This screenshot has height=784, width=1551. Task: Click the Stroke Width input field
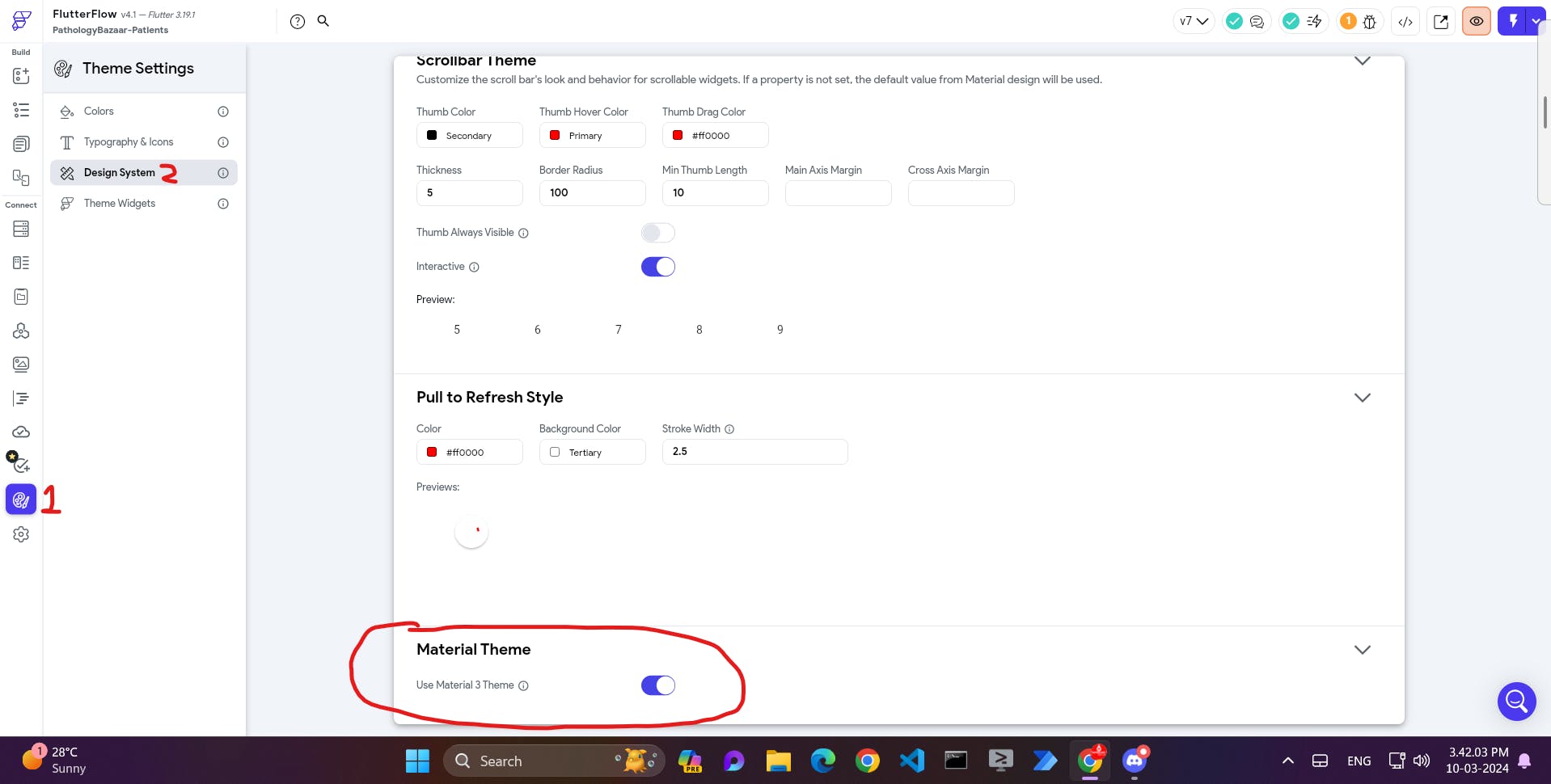coord(755,452)
